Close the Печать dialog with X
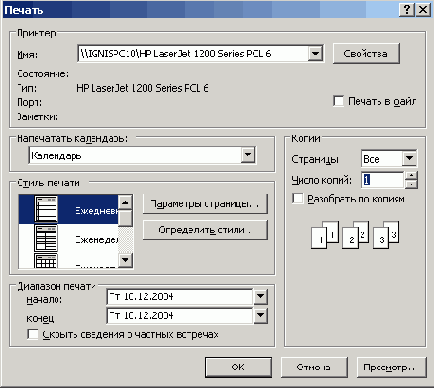The image size is (434, 388). (423, 10)
